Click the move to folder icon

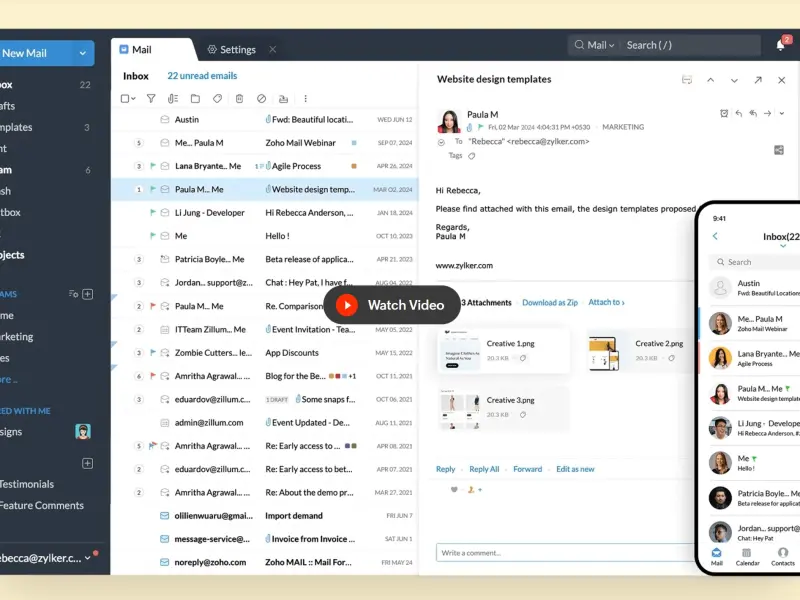tap(195, 99)
